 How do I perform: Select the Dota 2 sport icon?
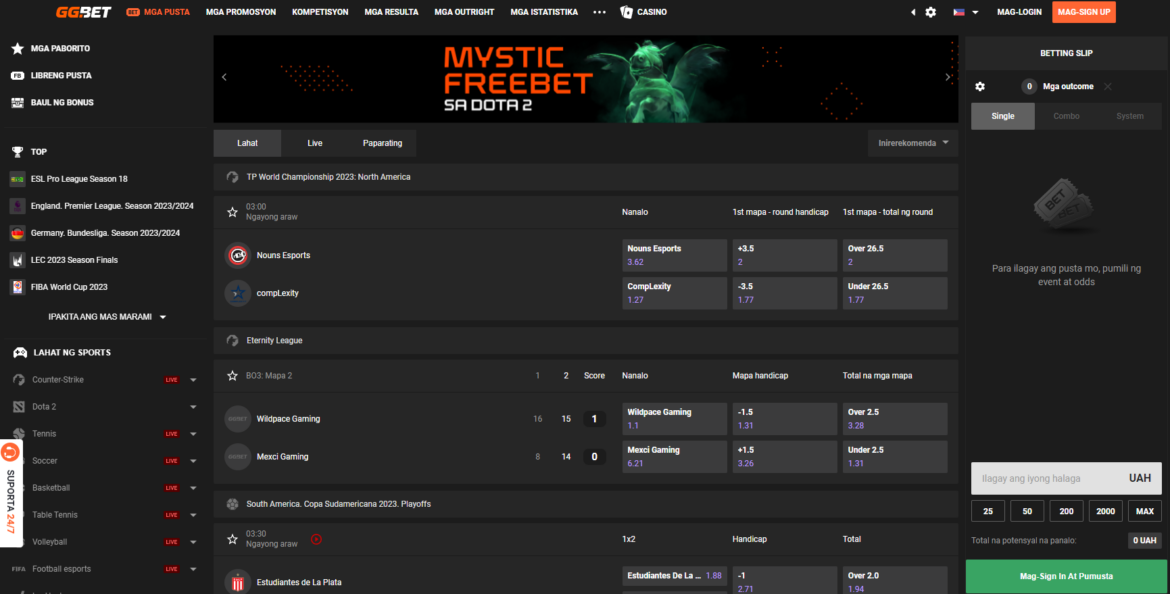point(19,407)
